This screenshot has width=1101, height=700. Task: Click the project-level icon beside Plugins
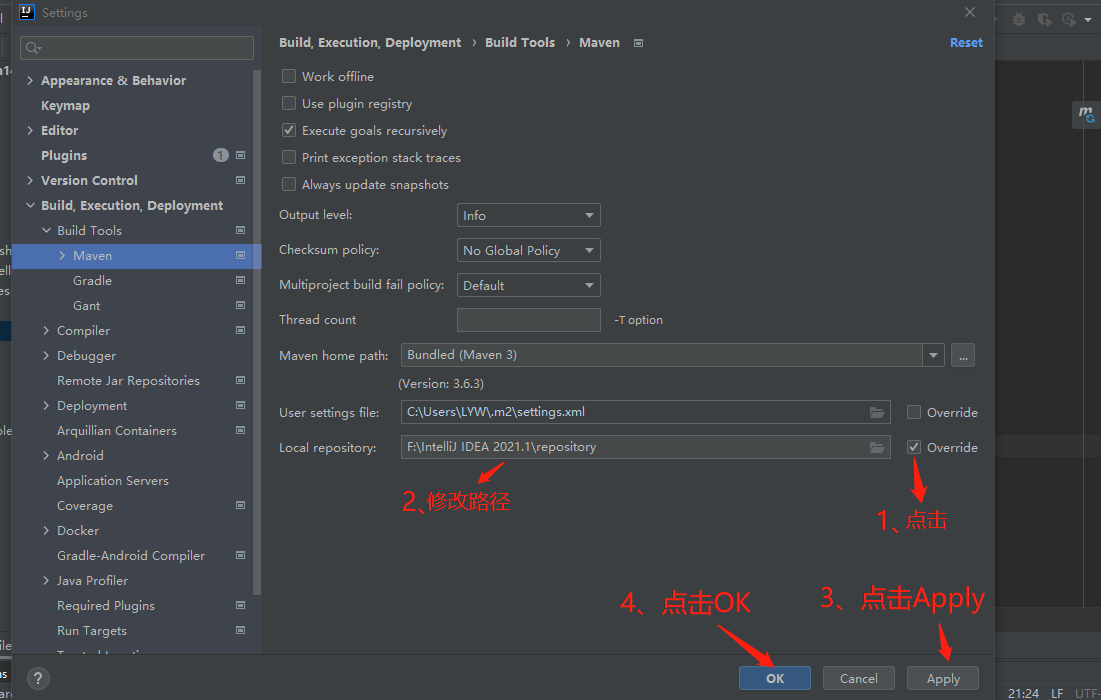coord(240,155)
